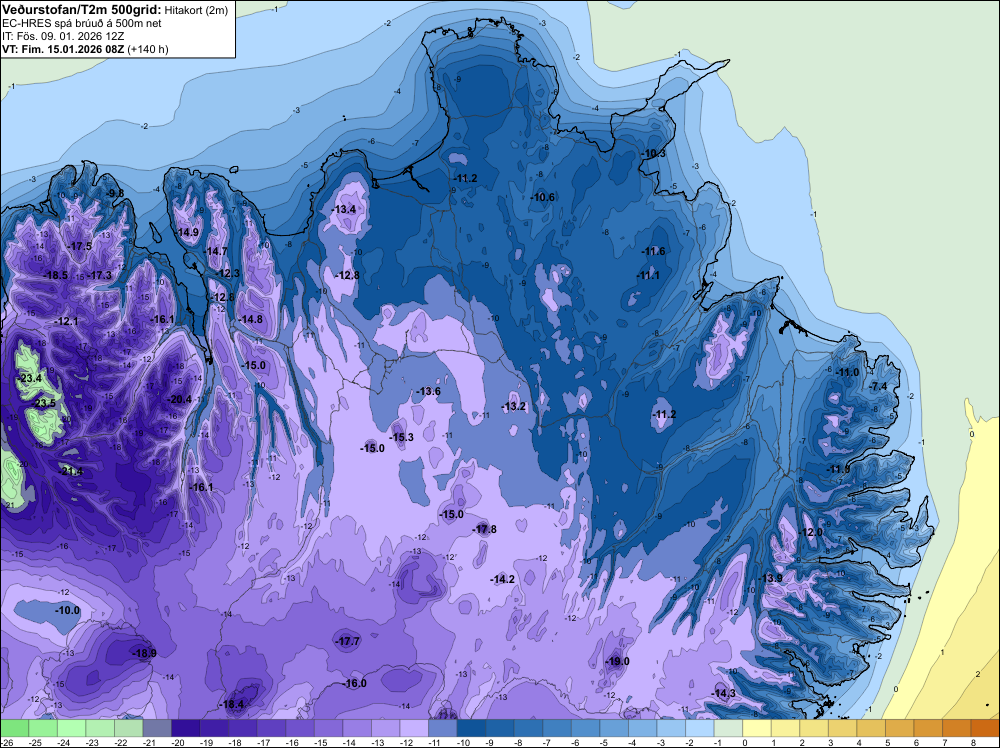The width and height of the screenshot is (1000, 748).
Task: Click the light lavender -12 legend swatch
Action: (x=414, y=728)
